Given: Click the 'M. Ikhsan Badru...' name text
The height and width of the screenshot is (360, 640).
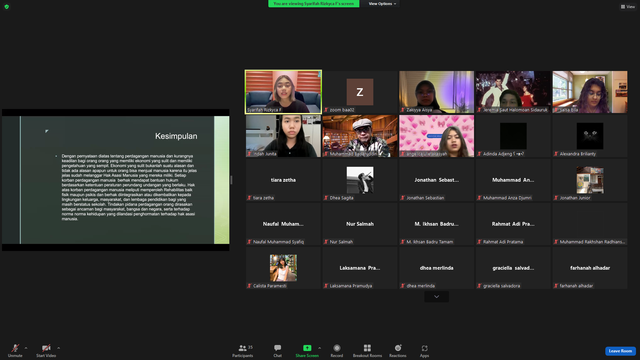Looking at the screenshot, I should [x=436, y=224].
